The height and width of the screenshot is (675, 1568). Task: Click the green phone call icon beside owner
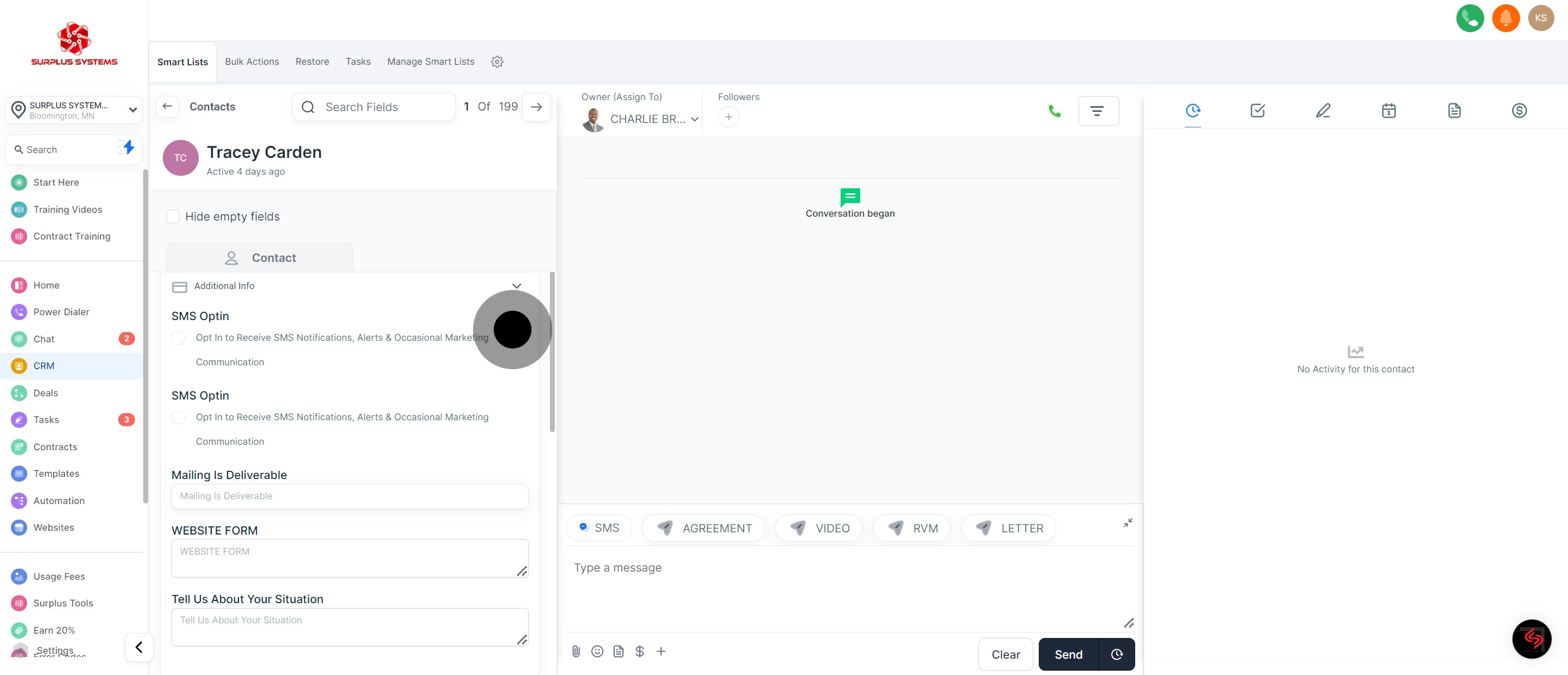[x=1054, y=111]
